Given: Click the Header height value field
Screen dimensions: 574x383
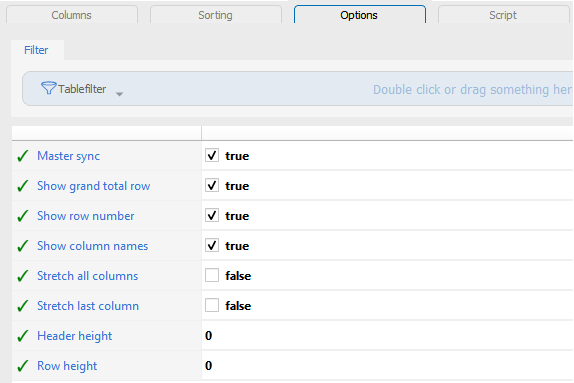Looking at the screenshot, I should [387, 336].
